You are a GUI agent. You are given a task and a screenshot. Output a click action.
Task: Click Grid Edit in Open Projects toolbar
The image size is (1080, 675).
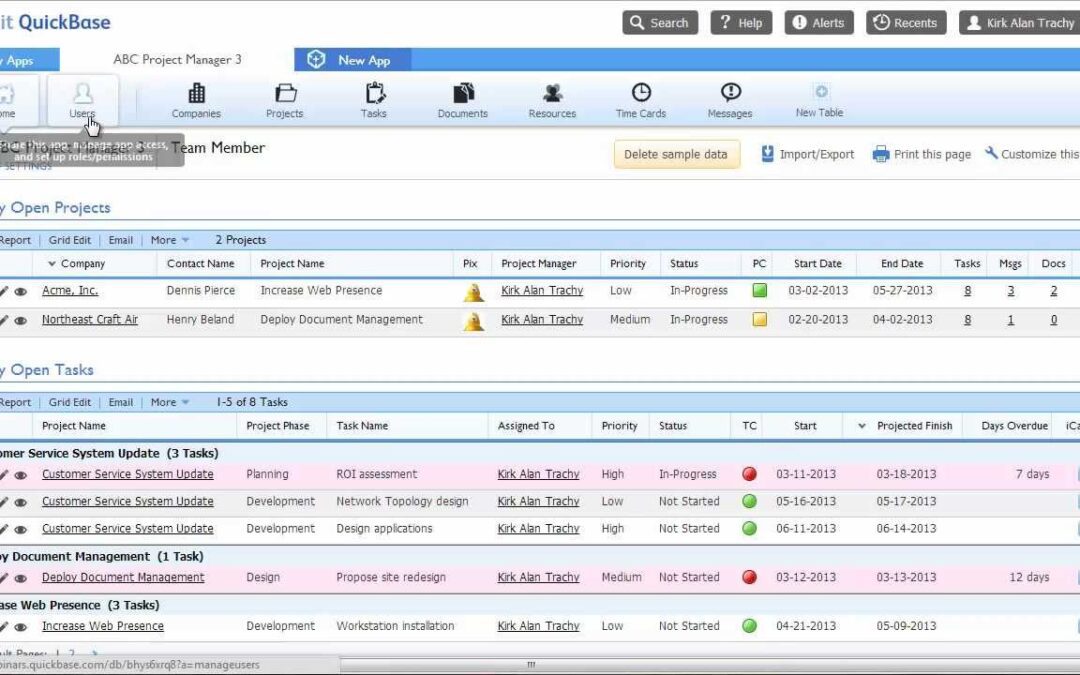[x=70, y=240]
